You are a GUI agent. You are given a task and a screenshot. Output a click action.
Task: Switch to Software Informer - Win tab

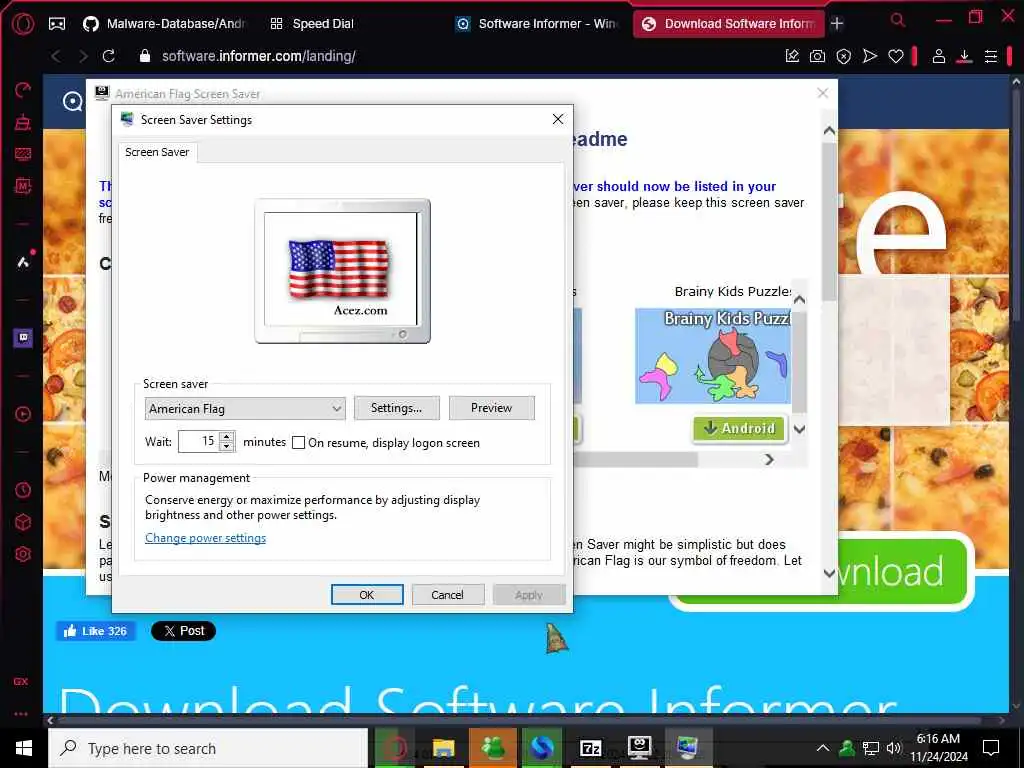(x=537, y=24)
